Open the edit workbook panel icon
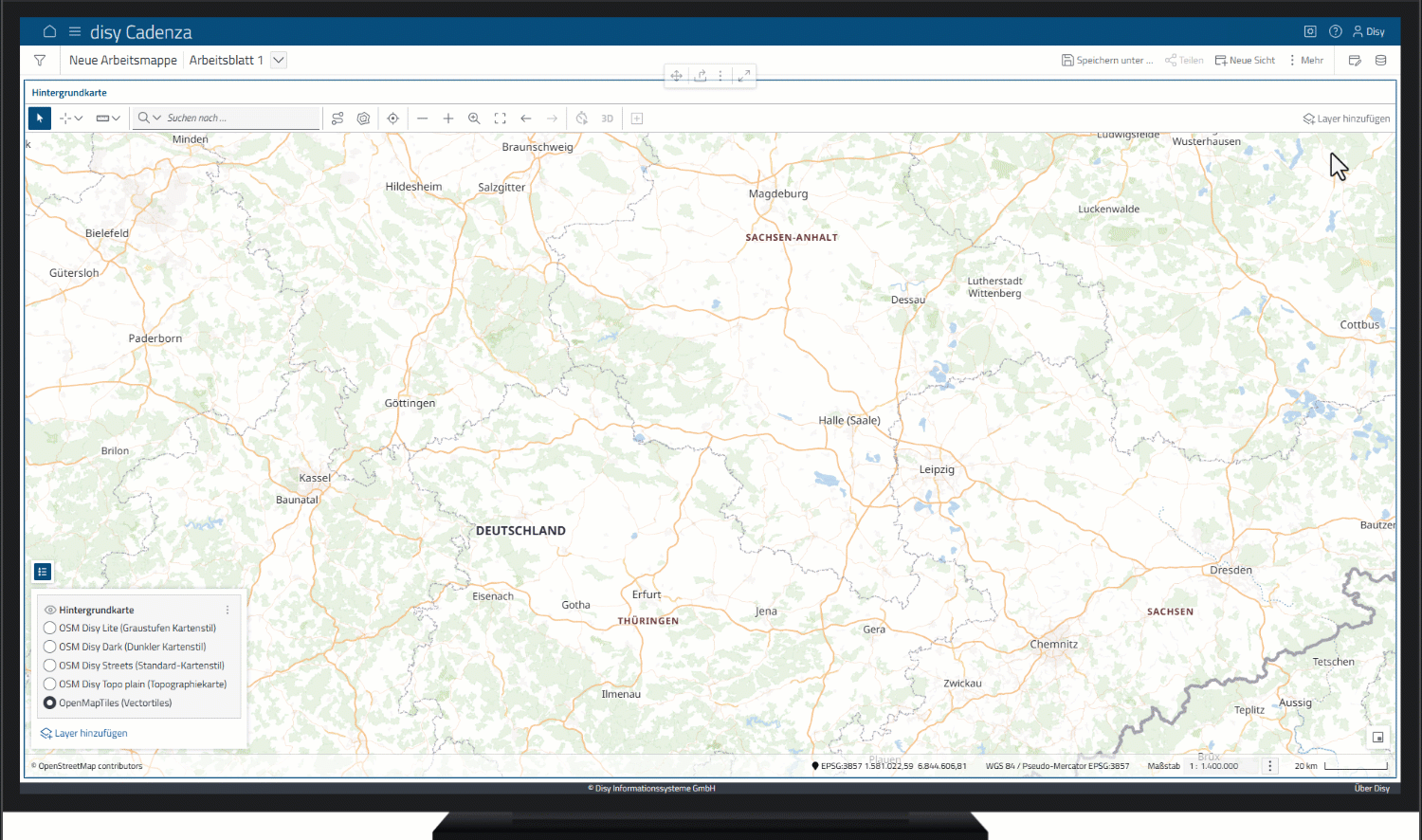This screenshot has height=840, width=1422. [1355, 60]
